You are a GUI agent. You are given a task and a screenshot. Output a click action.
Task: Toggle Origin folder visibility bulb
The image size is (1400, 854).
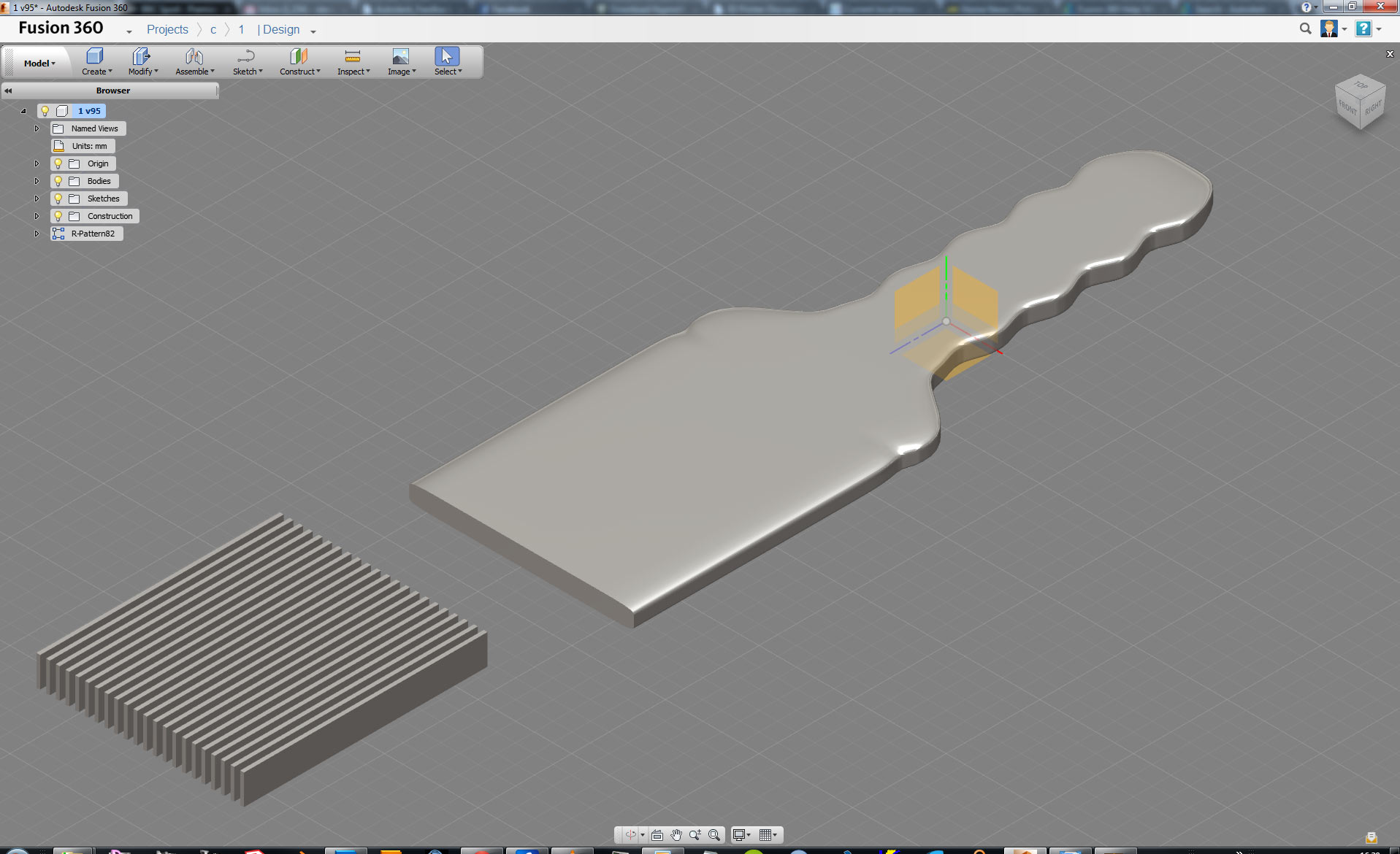[58, 164]
